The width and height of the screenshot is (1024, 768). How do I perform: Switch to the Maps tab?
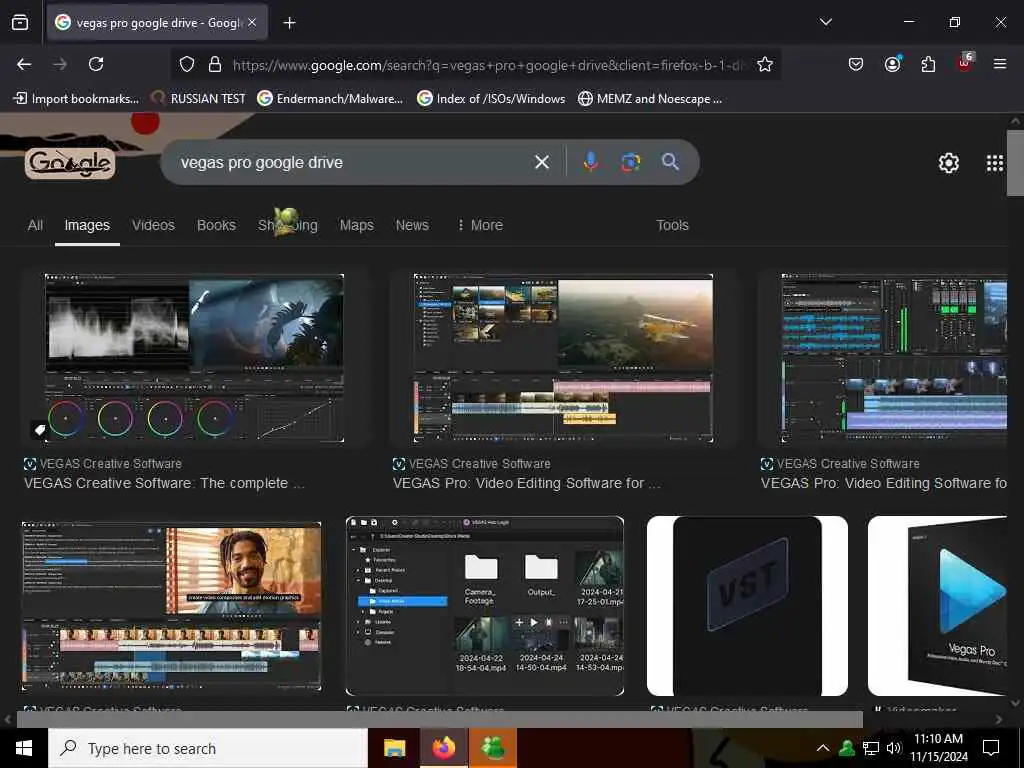(357, 225)
